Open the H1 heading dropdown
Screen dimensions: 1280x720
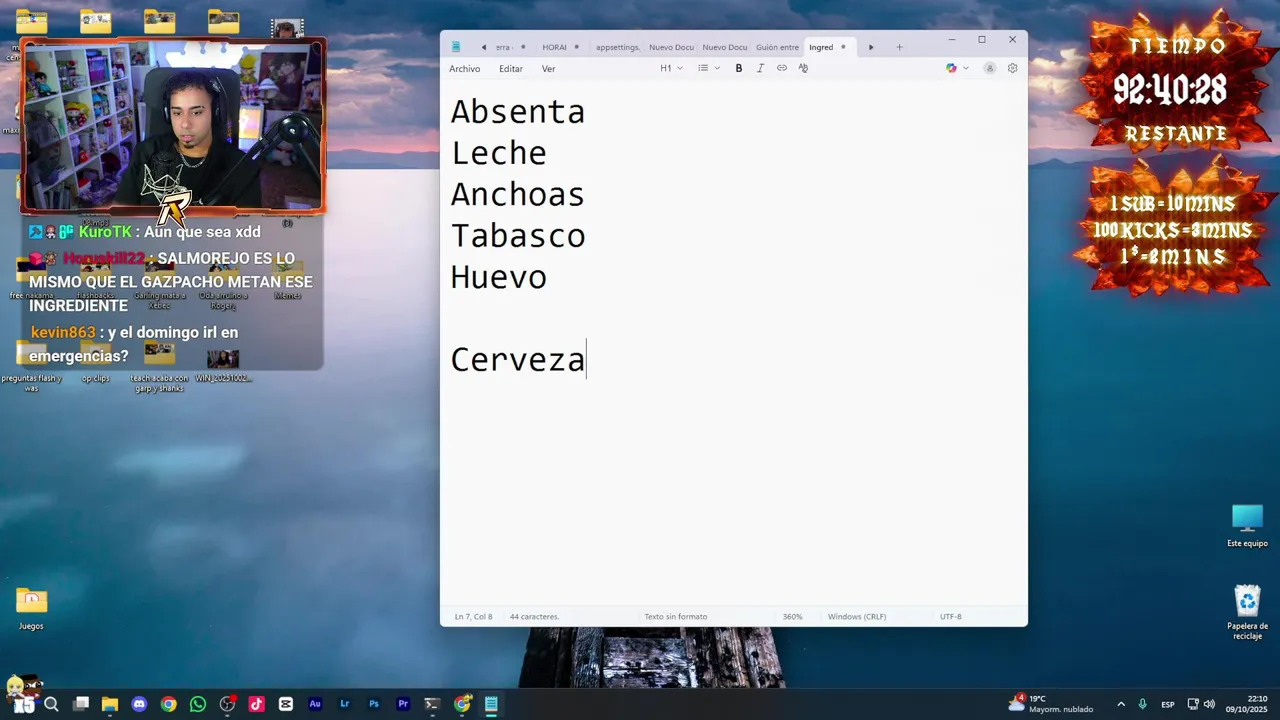tap(671, 68)
